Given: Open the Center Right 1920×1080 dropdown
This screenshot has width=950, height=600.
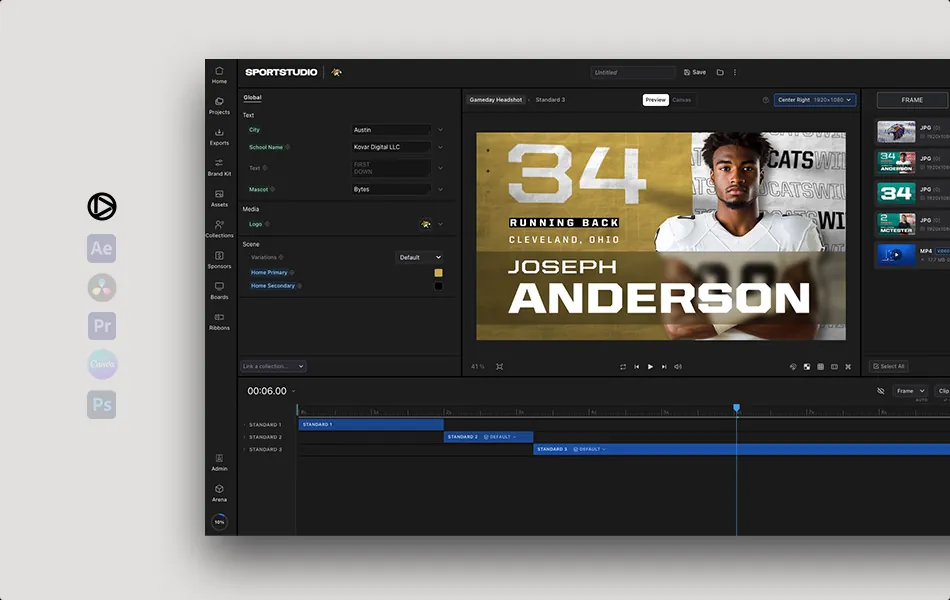Looking at the screenshot, I should [x=815, y=99].
